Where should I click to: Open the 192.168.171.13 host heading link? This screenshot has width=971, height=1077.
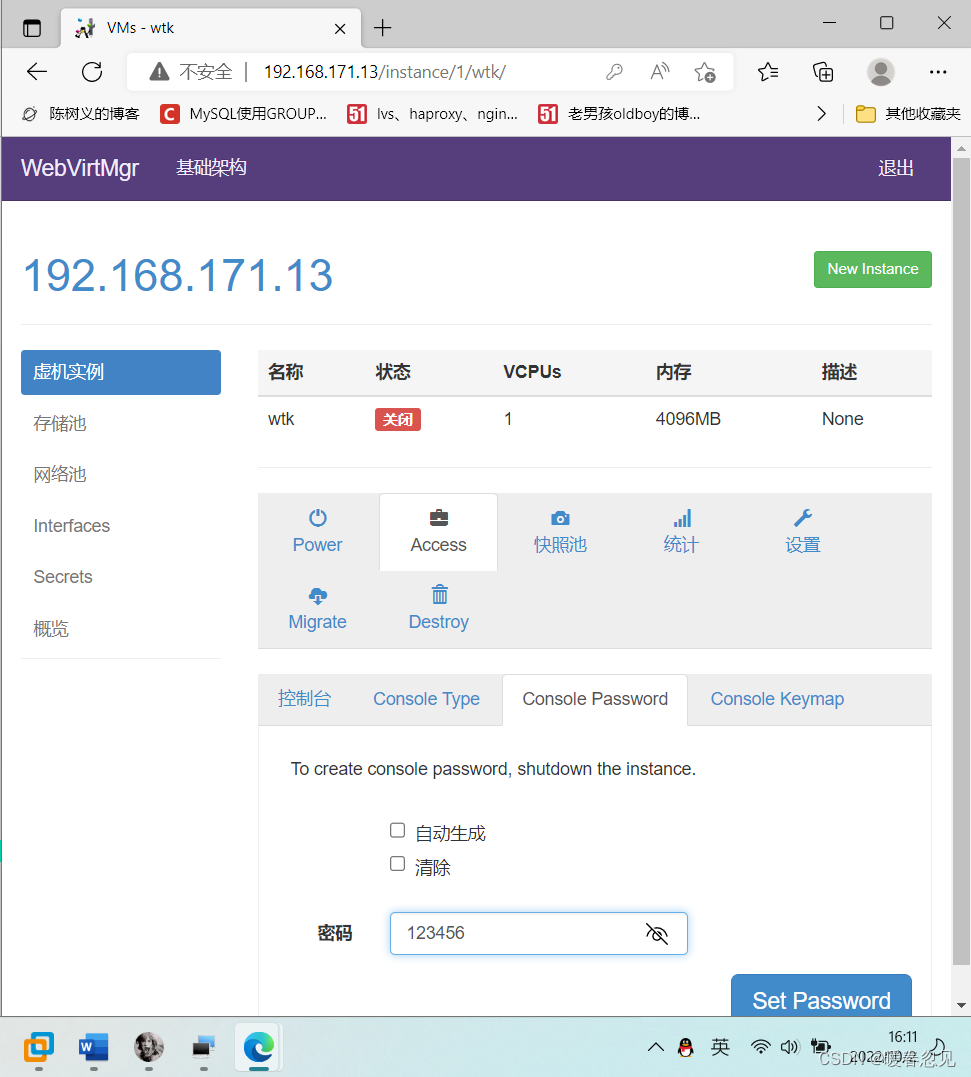178,275
